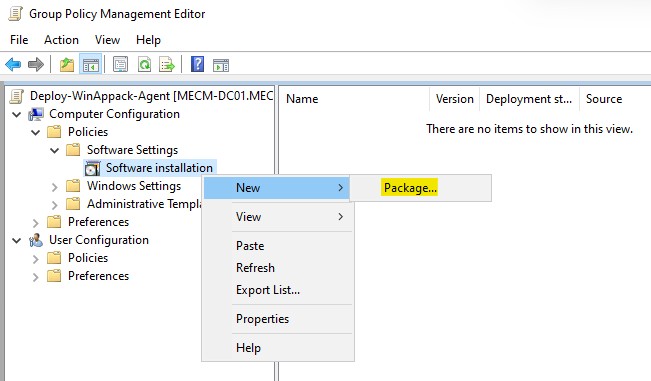651x381 pixels.
Task: Click the Group Policy Management Editor title icon
Action: pyautogui.click(x=16, y=13)
